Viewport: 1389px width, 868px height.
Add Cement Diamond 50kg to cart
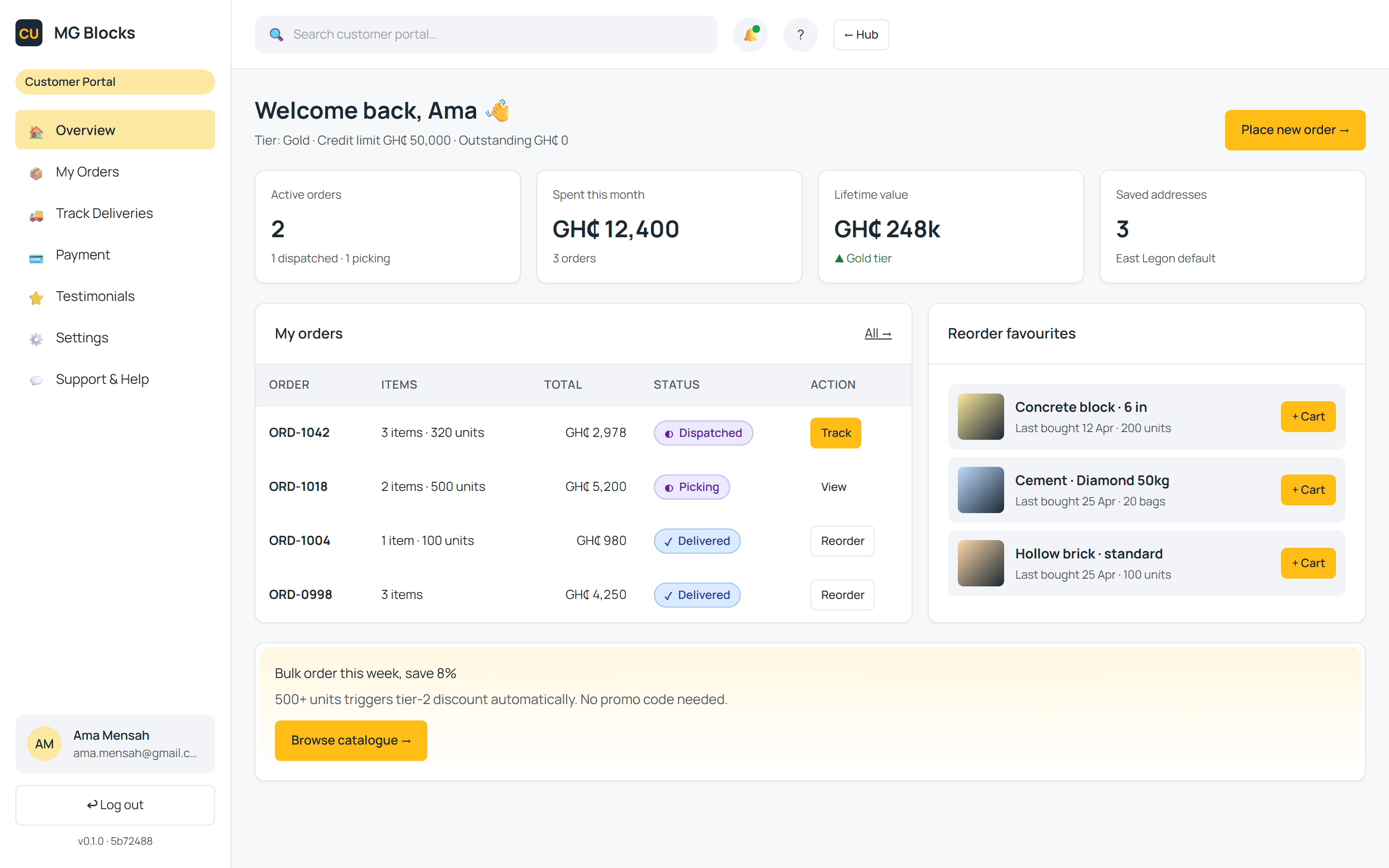tap(1308, 489)
